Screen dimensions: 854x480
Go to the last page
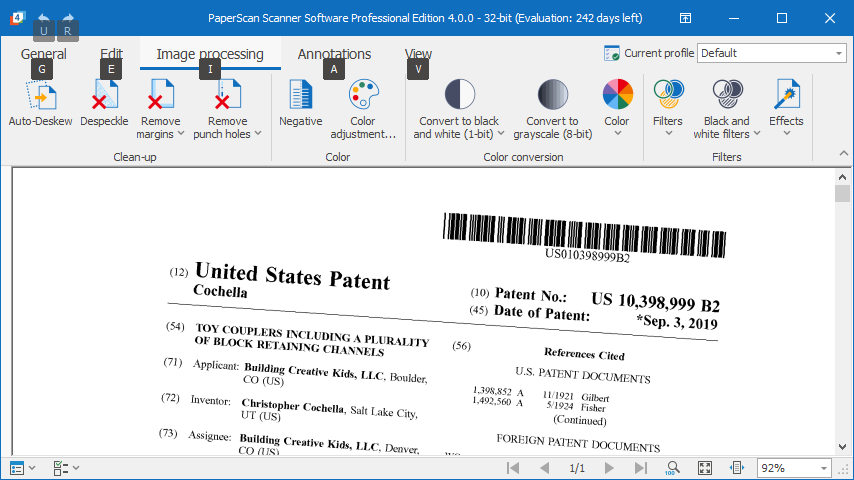pyautogui.click(x=640, y=468)
